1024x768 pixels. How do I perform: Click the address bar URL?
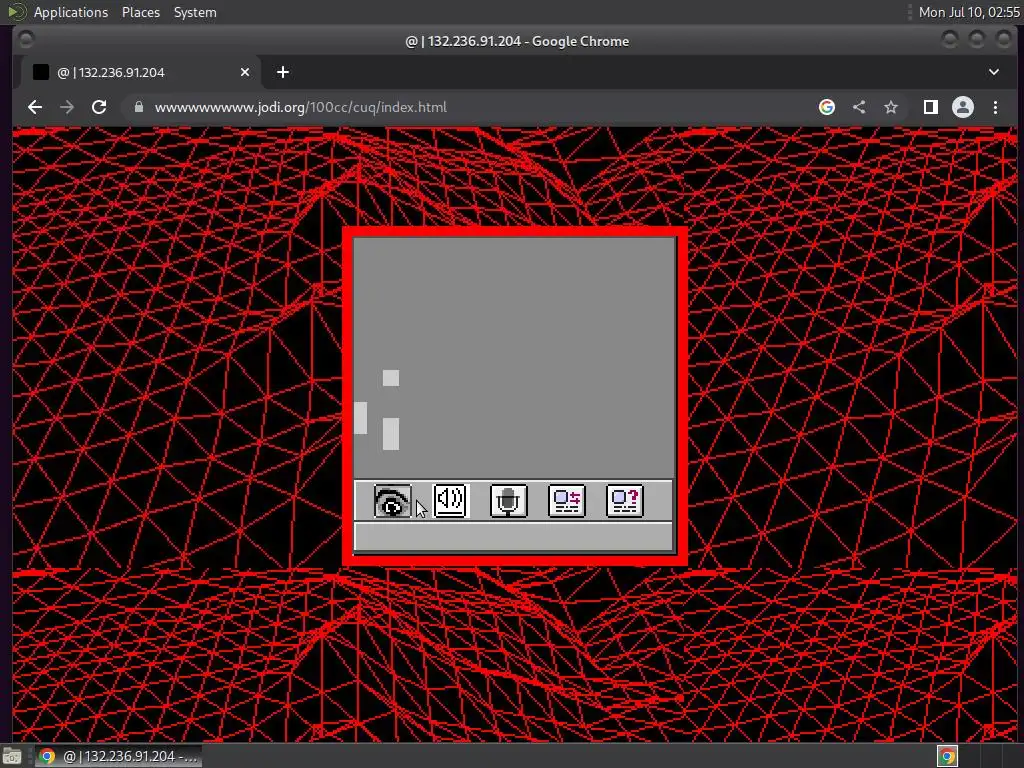[300, 107]
